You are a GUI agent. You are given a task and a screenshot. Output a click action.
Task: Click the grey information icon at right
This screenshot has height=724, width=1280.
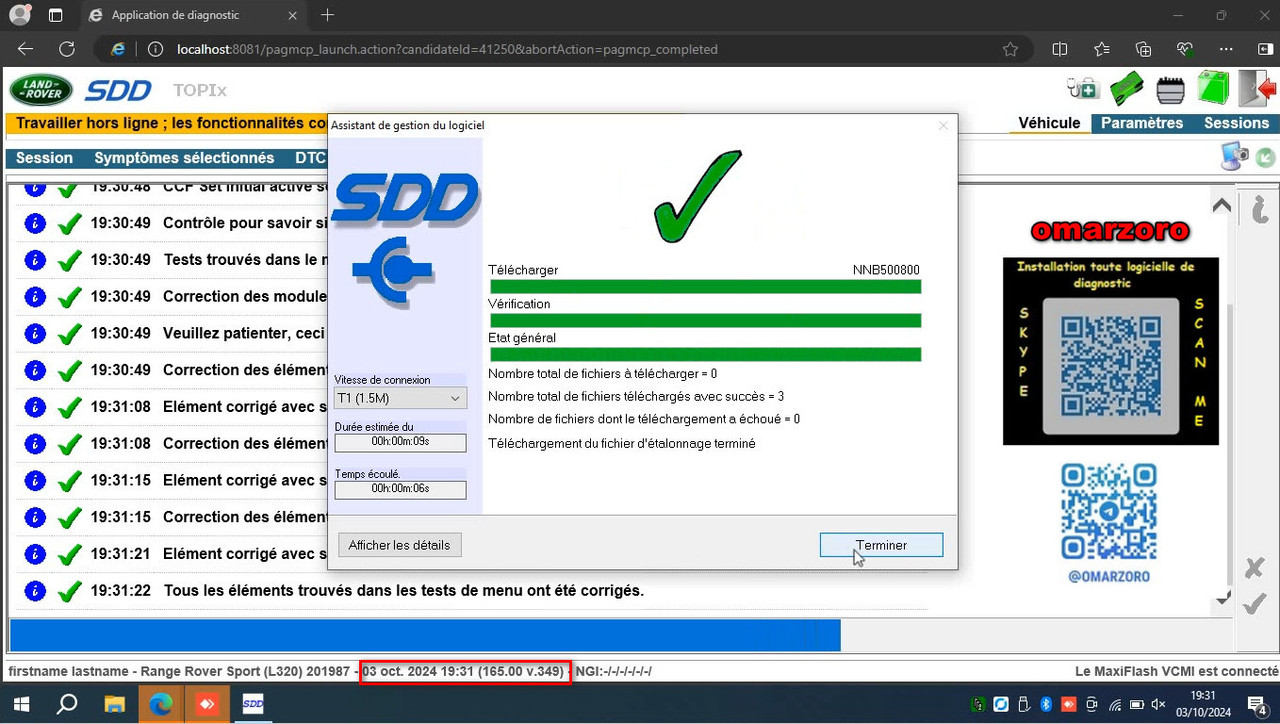[x=1258, y=208]
